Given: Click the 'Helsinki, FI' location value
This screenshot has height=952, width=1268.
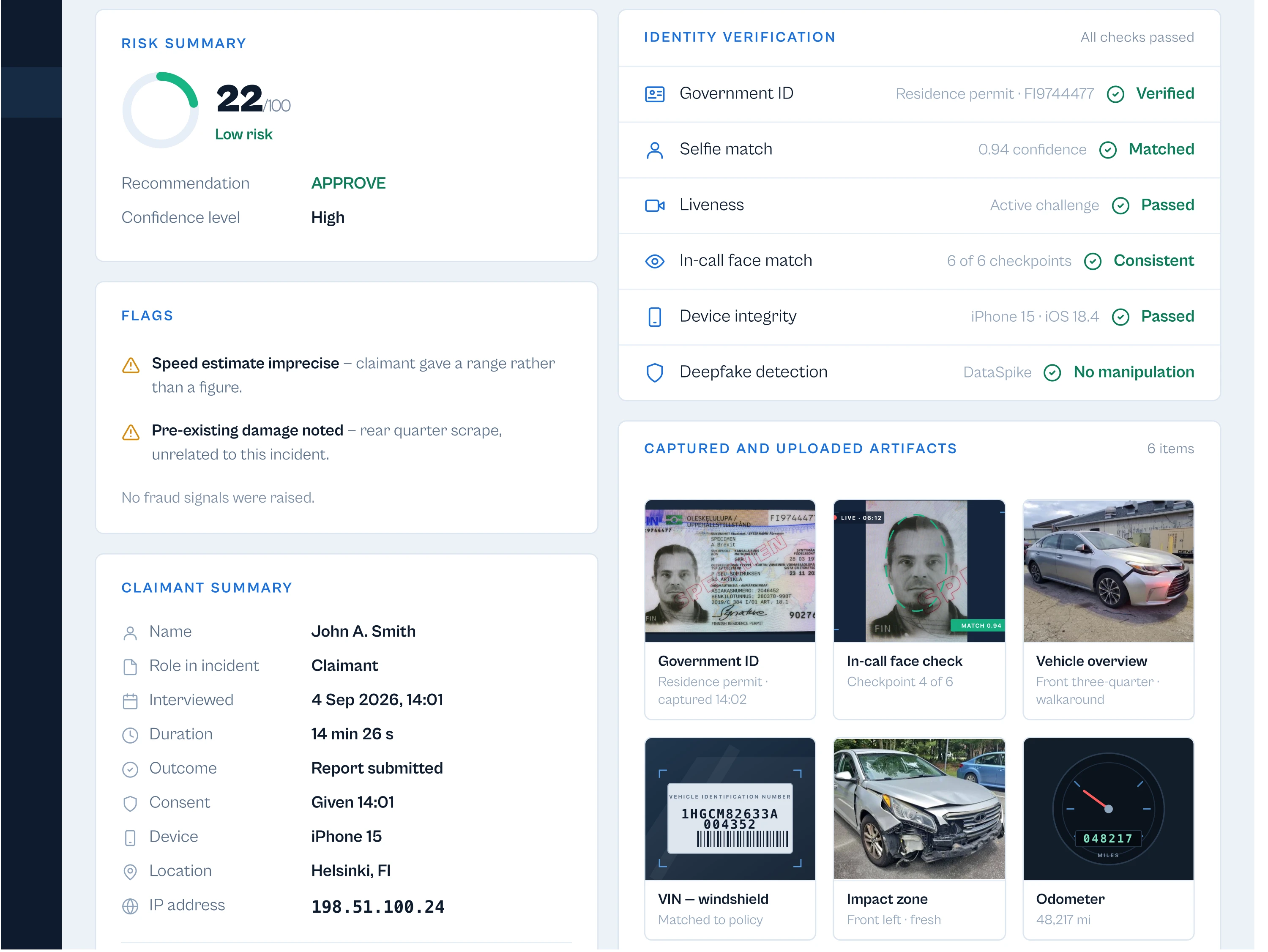Looking at the screenshot, I should pos(351,871).
